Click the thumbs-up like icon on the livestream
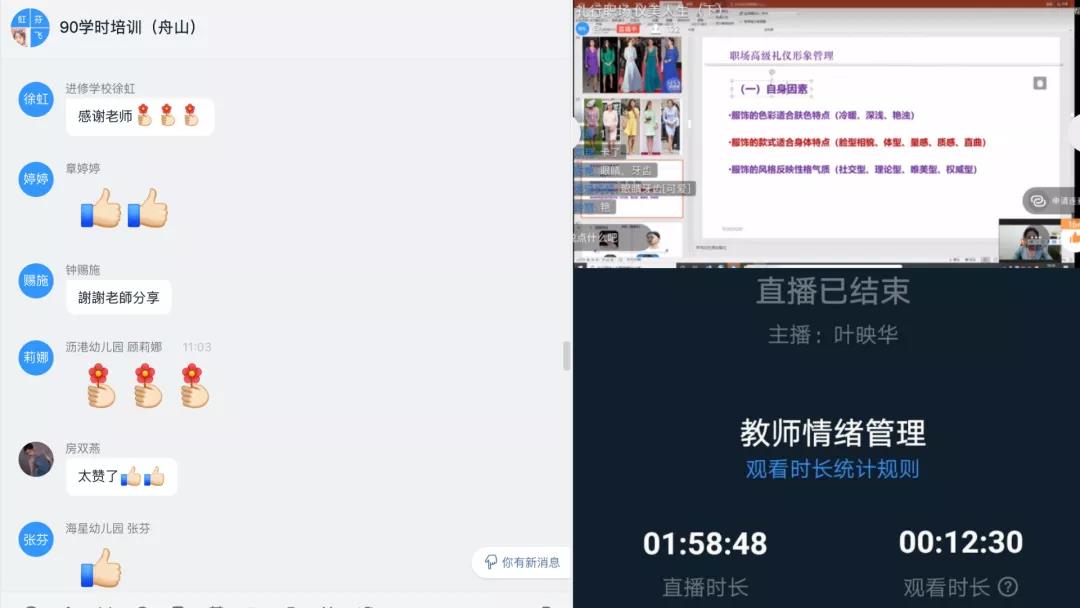This screenshot has height=608, width=1080. pos(1074,237)
